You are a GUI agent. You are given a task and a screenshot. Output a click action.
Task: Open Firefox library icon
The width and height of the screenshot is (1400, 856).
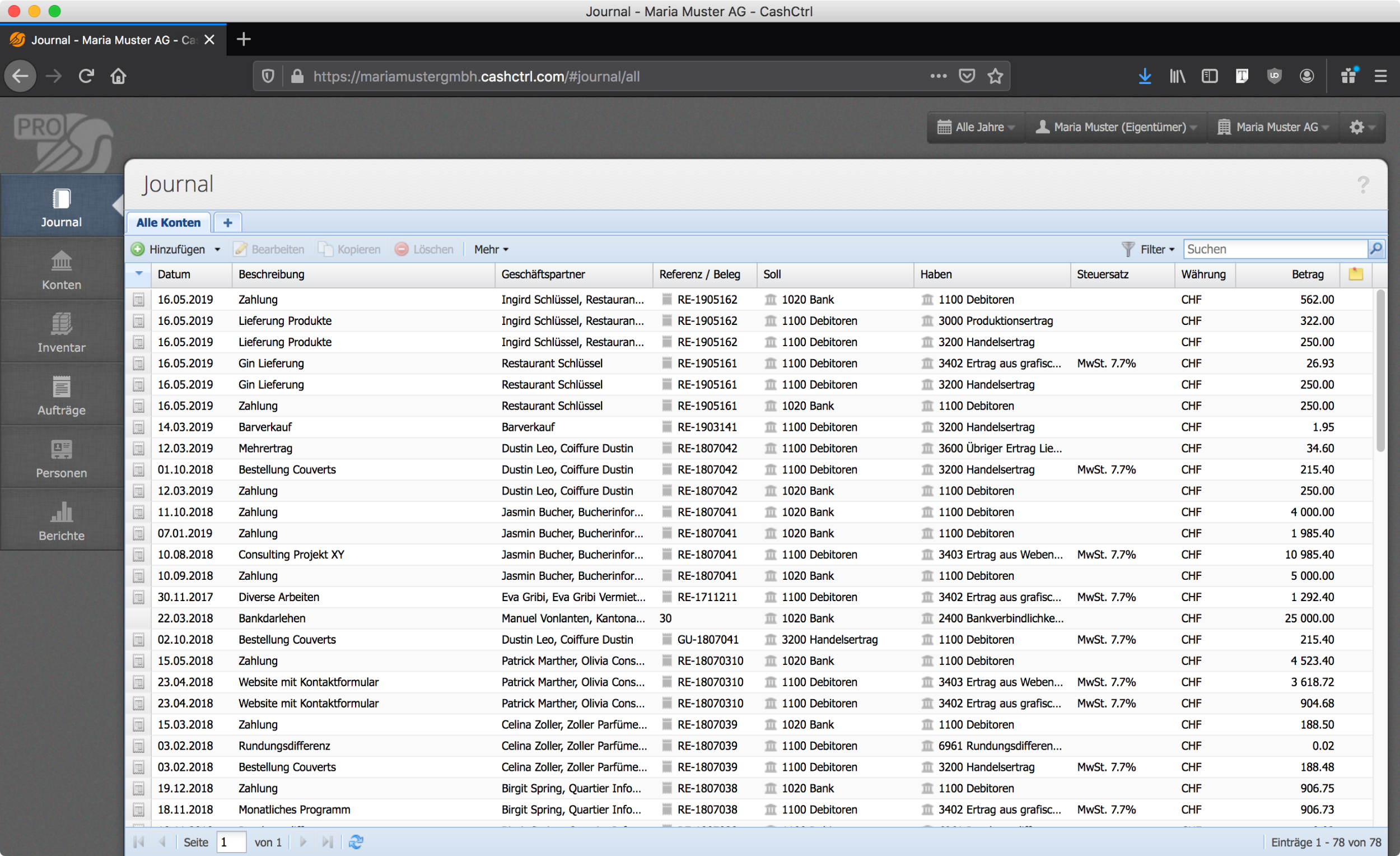(1177, 76)
